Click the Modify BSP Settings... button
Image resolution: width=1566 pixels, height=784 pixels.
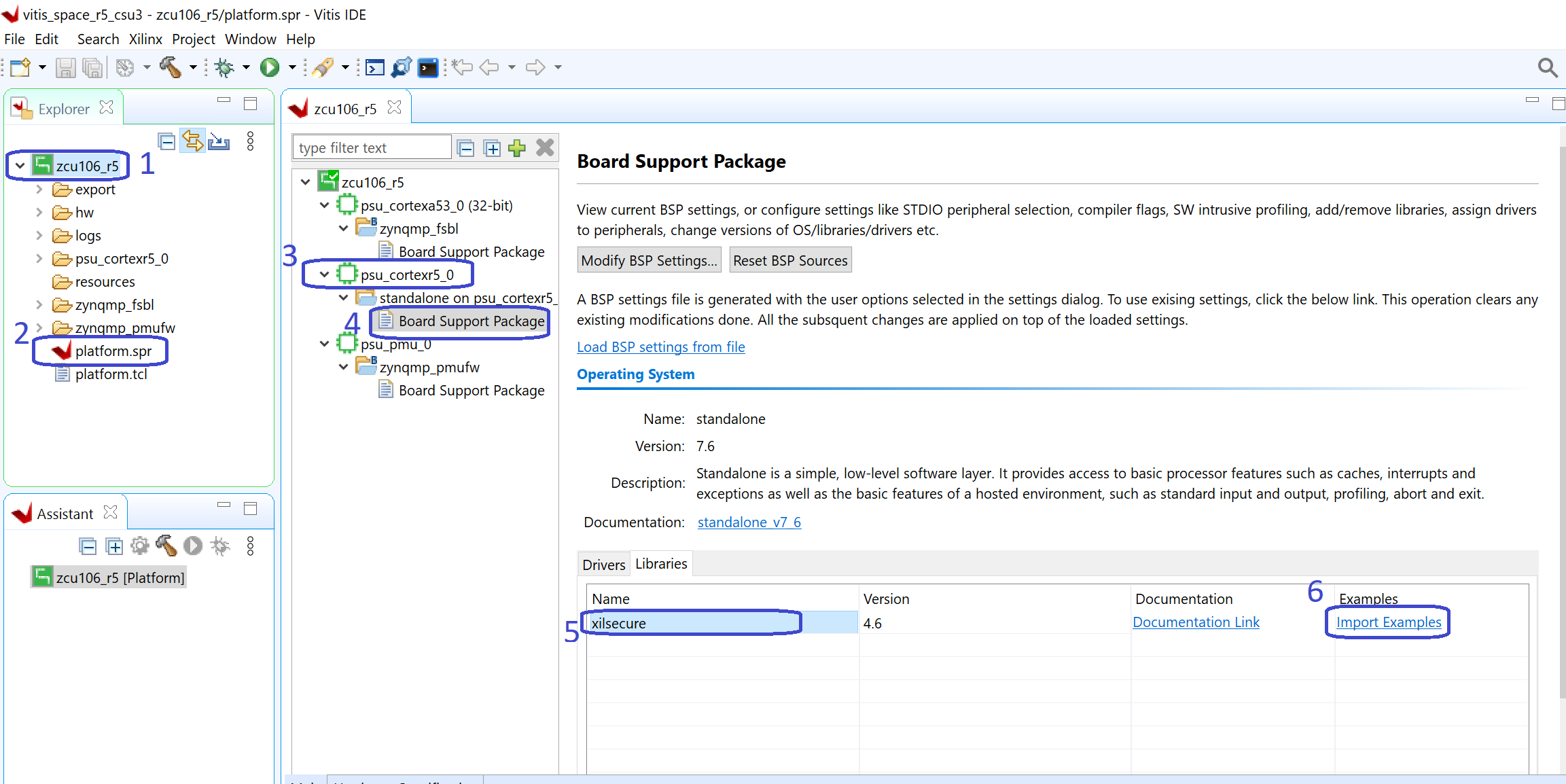pyautogui.click(x=649, y=260)
